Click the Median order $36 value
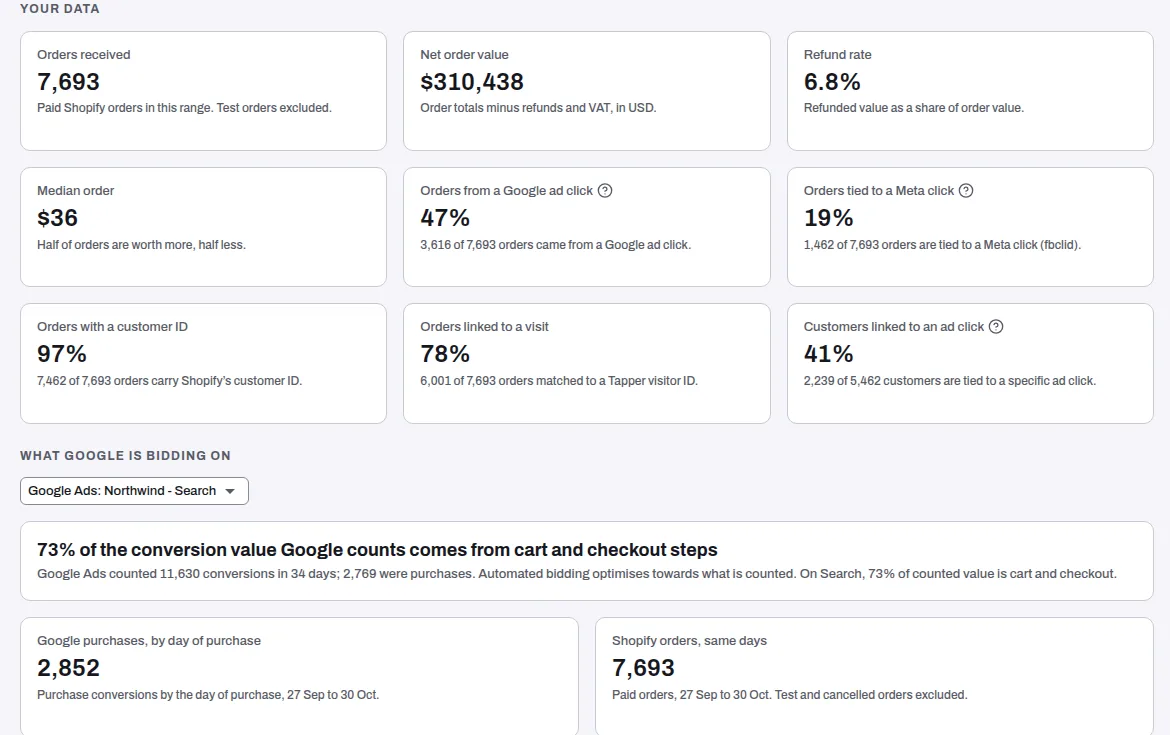Screen dimensions: 1170x735 click(57, 217)
